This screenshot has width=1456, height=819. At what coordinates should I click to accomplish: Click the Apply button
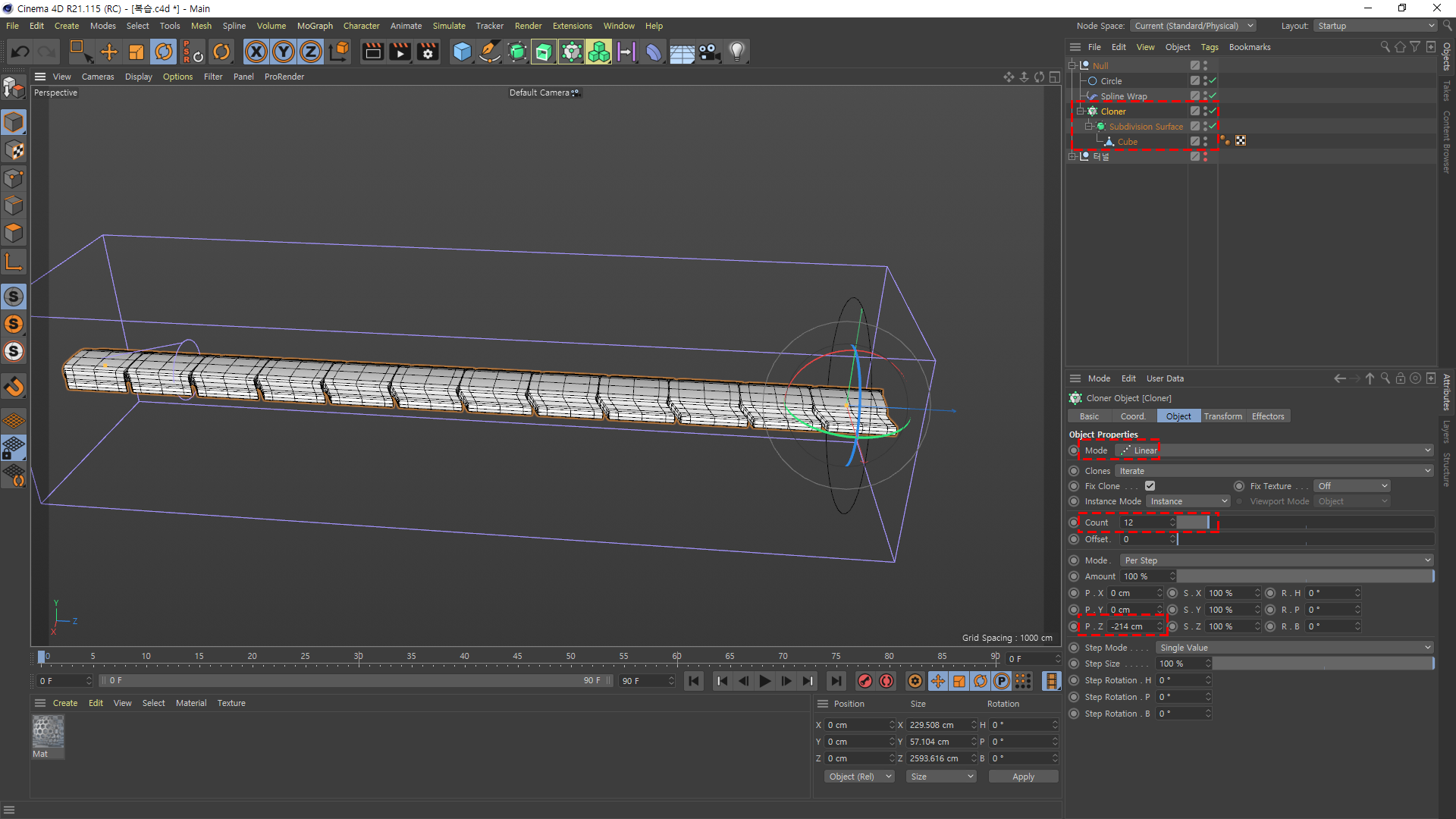[x=1023, y=777]
